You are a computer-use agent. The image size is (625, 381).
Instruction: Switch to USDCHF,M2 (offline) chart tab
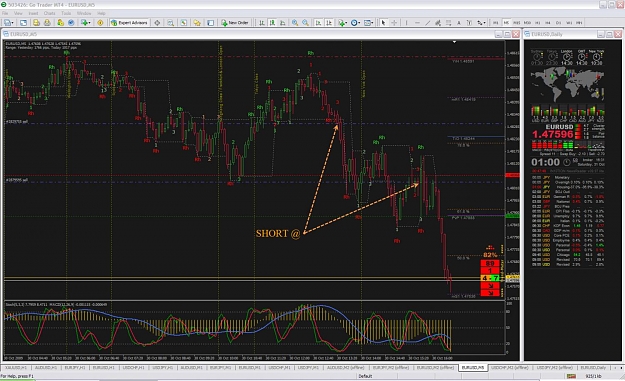(x=510, y=367)
